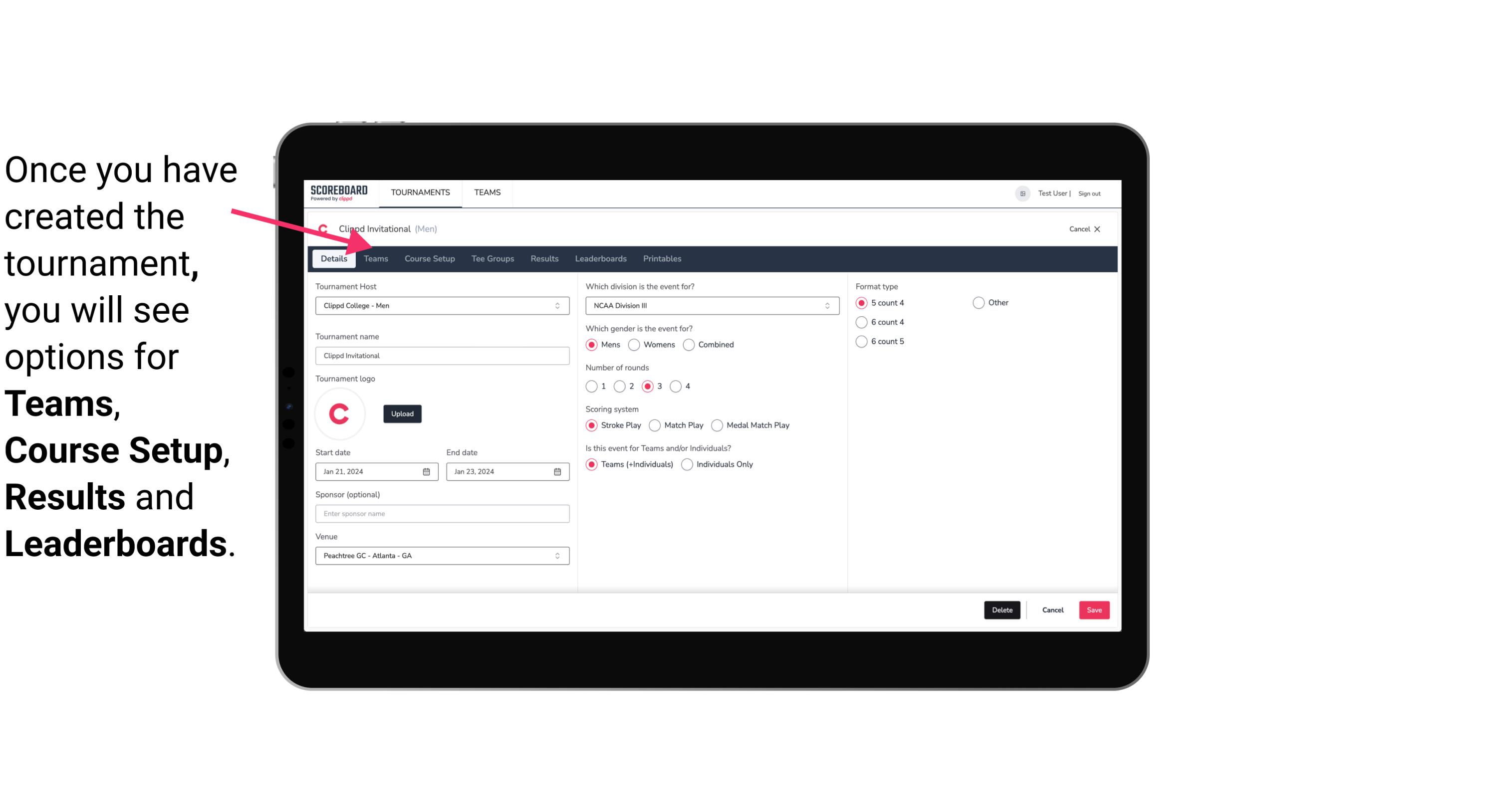This screenshot has width=1510, height=812.
Task: Click the end date calendar icon
Action: click(x=558, y=471)
